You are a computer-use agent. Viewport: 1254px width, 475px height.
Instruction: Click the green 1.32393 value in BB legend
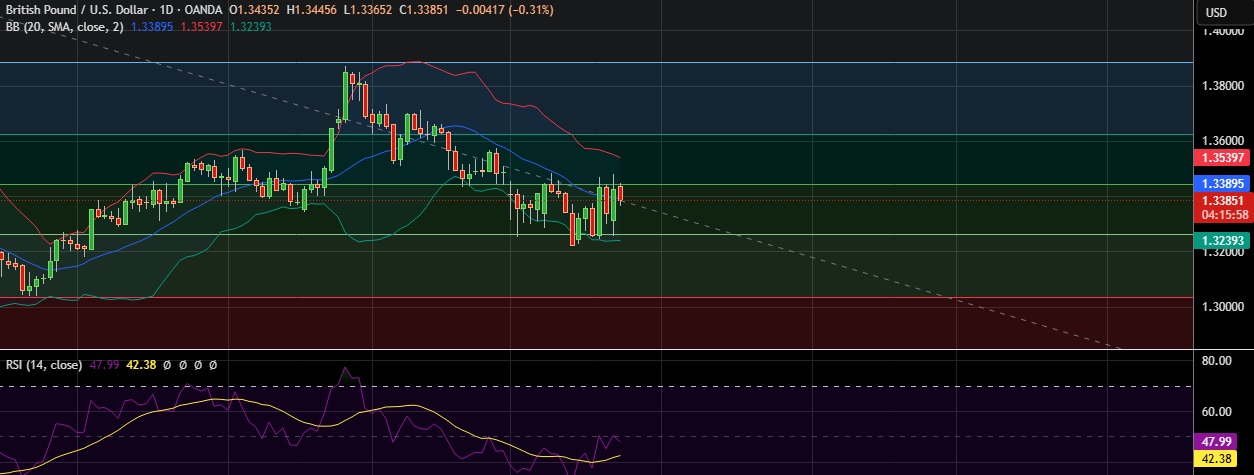[x=250, y=27]
